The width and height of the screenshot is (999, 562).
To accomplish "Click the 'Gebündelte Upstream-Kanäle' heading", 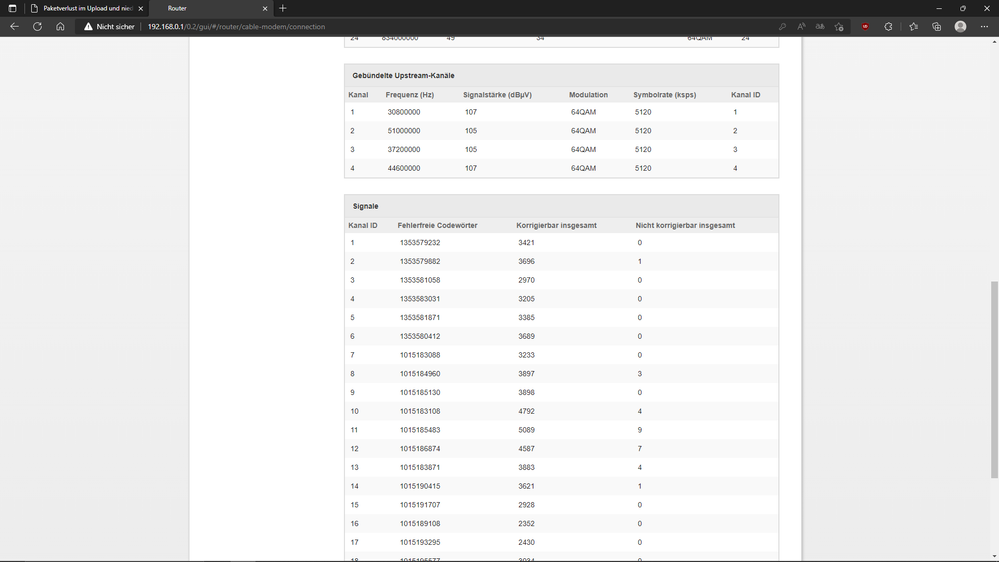I will tap(403, 75).
